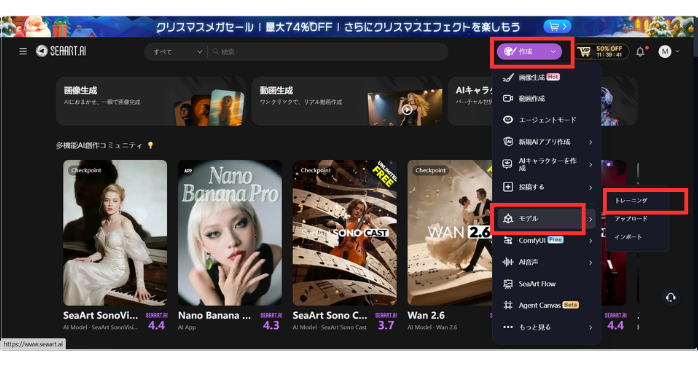
Task: Open the headset support chat button
Action: [670, 297]
